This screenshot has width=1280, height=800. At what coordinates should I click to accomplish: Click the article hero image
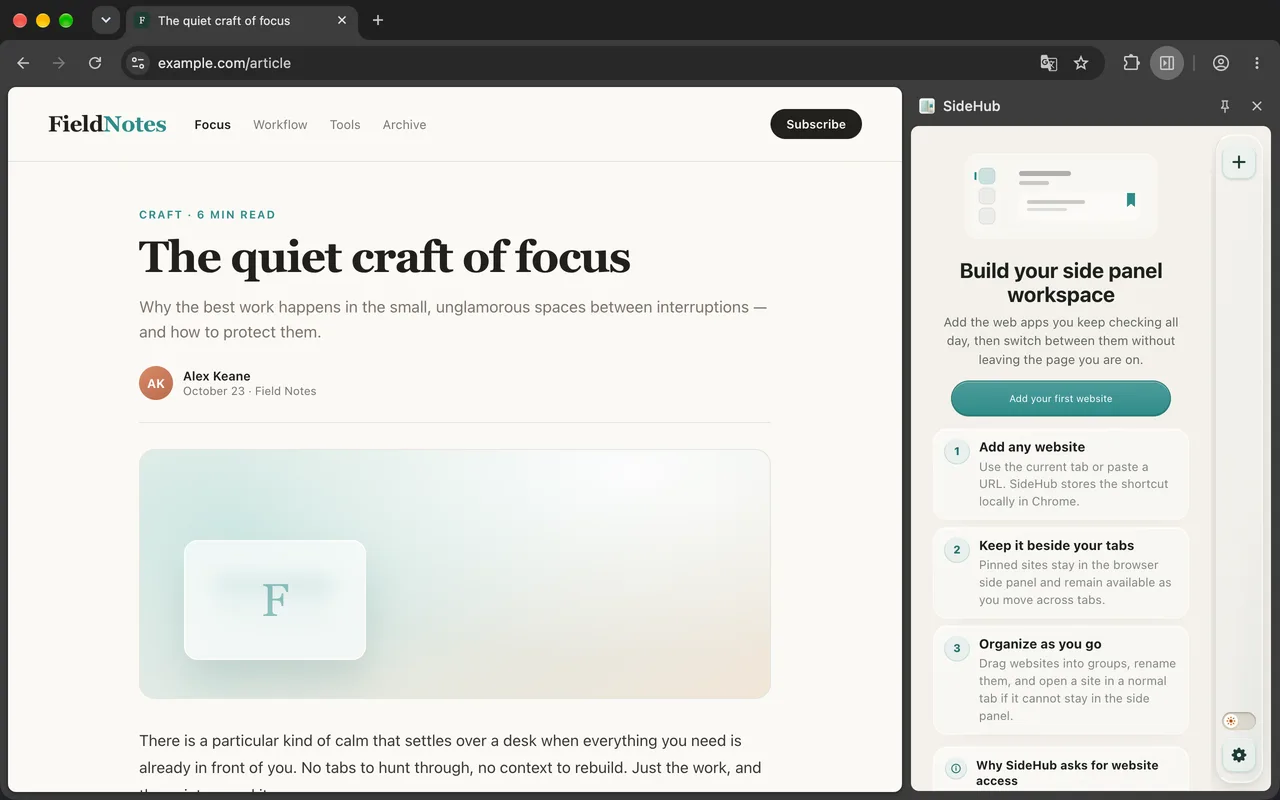tap(455, 574)
